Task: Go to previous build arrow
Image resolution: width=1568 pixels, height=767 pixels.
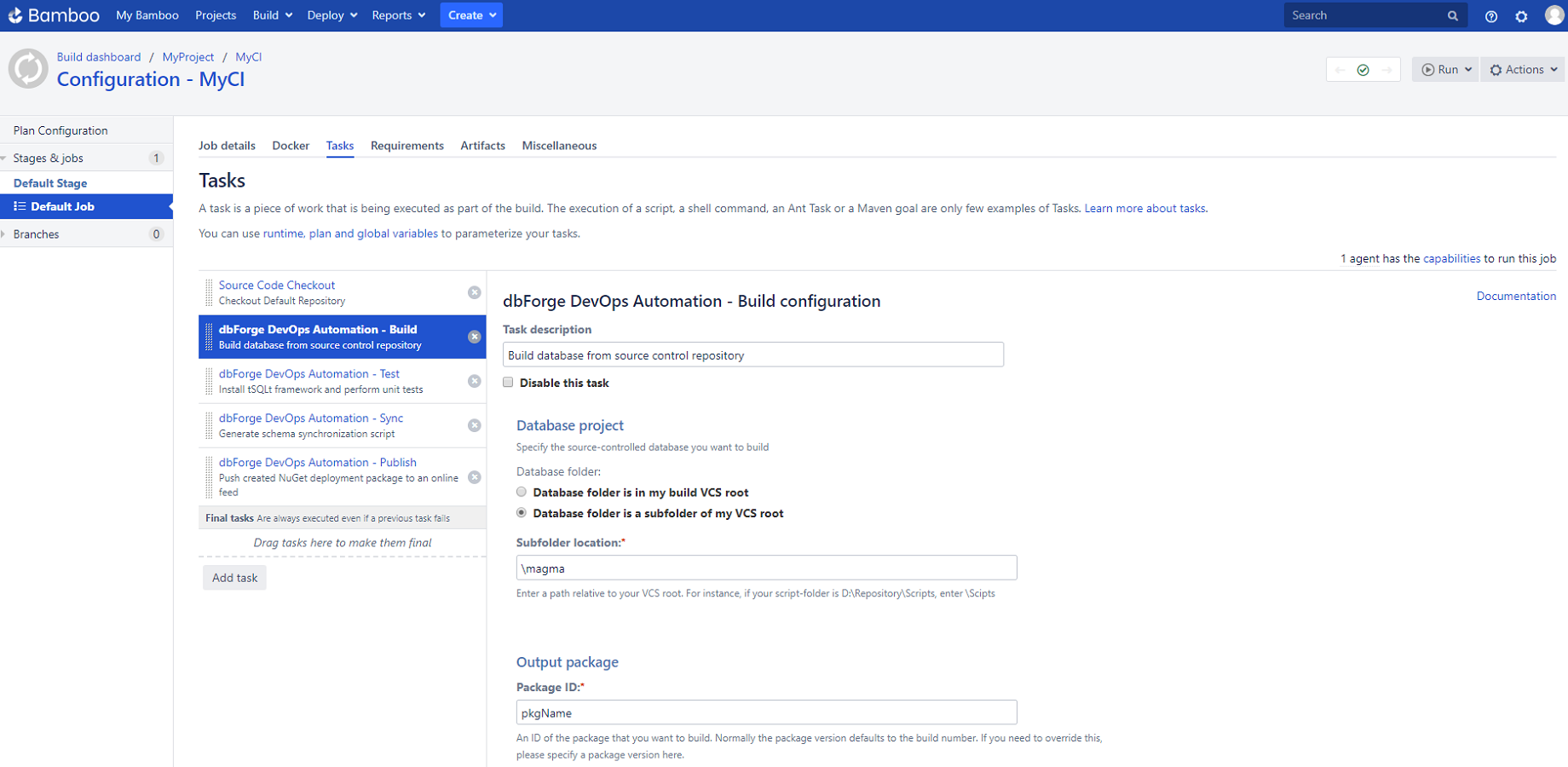Action: [1340, 70]
